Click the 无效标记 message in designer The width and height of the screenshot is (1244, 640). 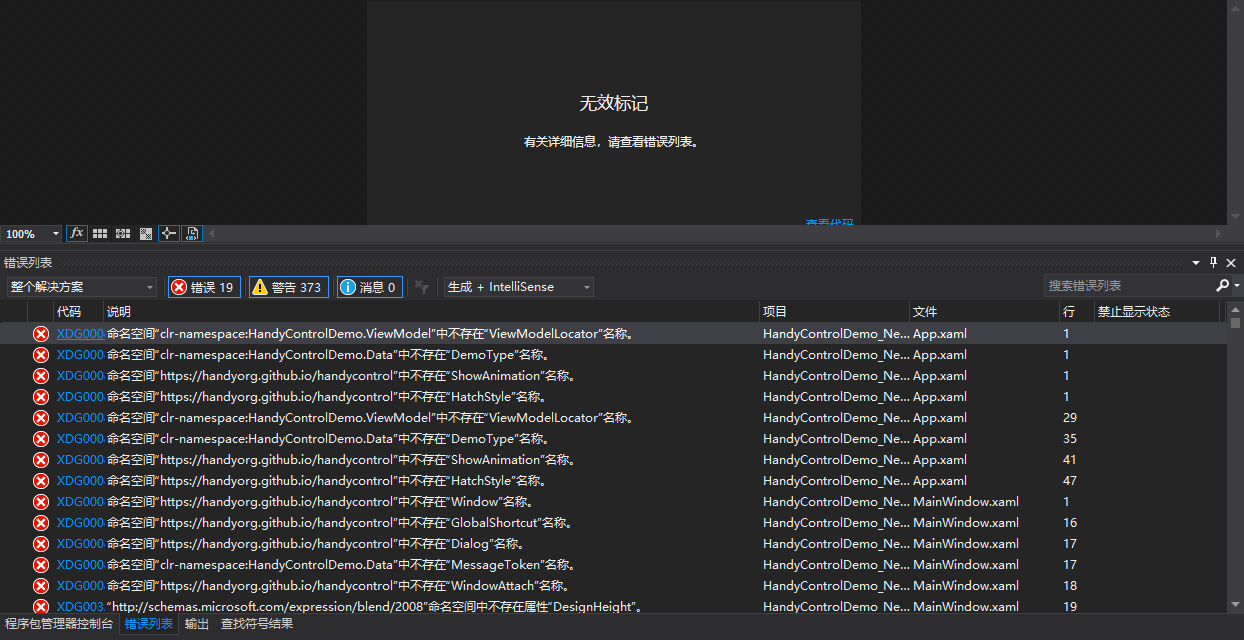tap(614, 103)
